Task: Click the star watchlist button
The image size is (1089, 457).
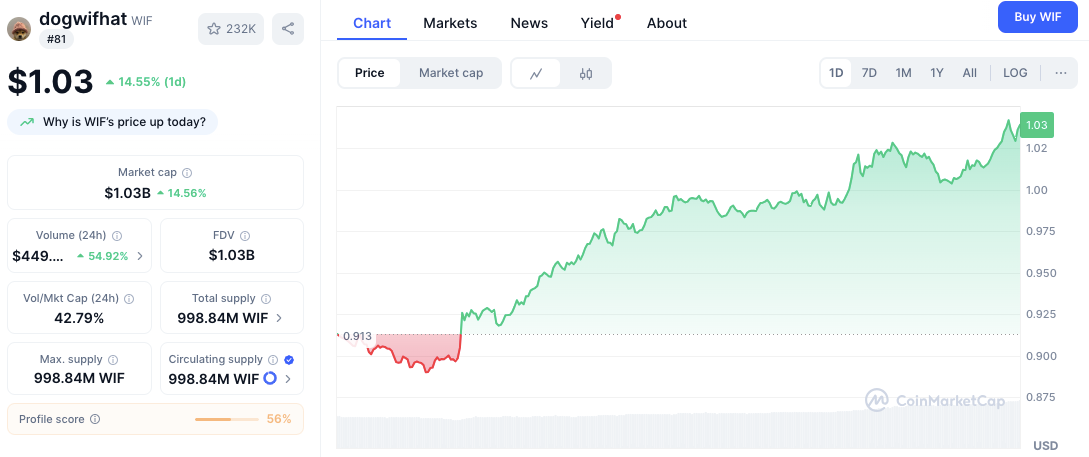Action: click(231, 29)
